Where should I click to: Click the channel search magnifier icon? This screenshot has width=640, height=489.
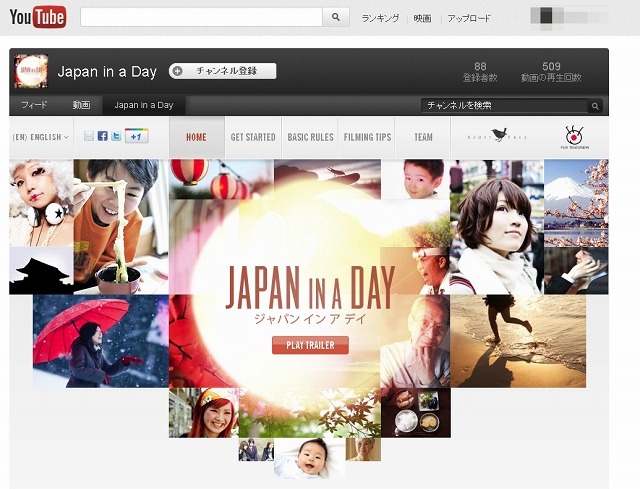595,106
